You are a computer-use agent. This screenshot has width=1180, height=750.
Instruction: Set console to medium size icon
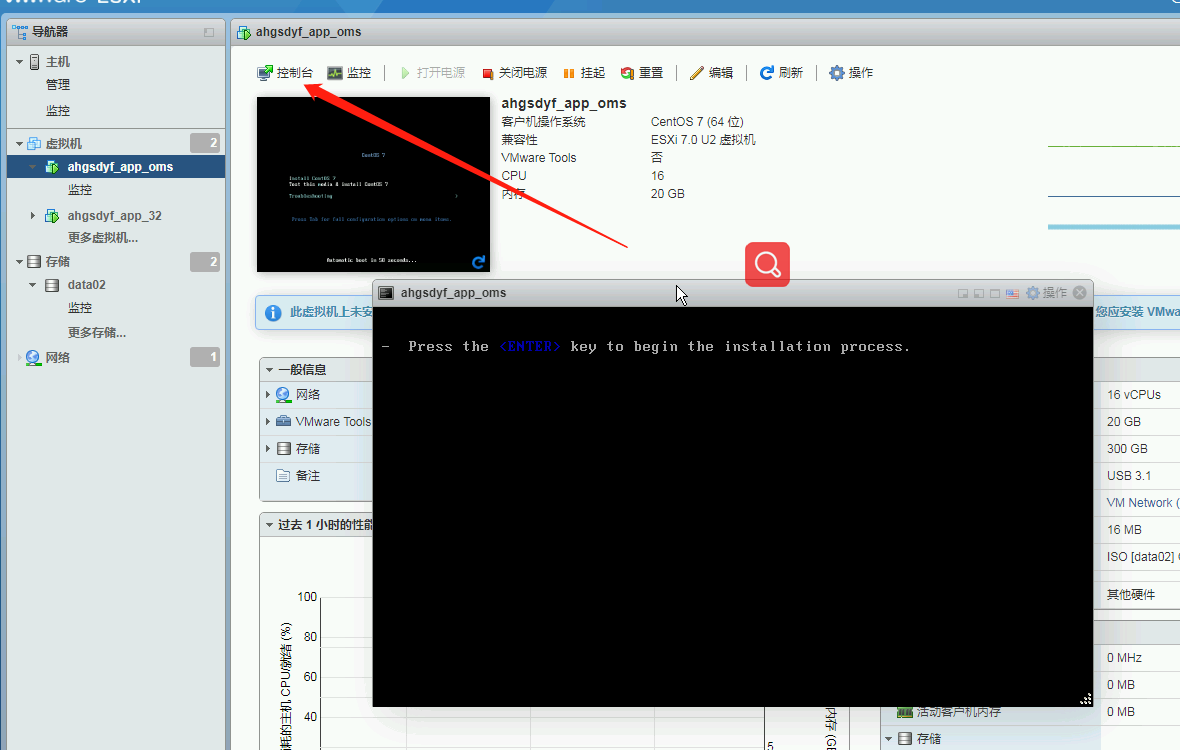coord(978,293)
